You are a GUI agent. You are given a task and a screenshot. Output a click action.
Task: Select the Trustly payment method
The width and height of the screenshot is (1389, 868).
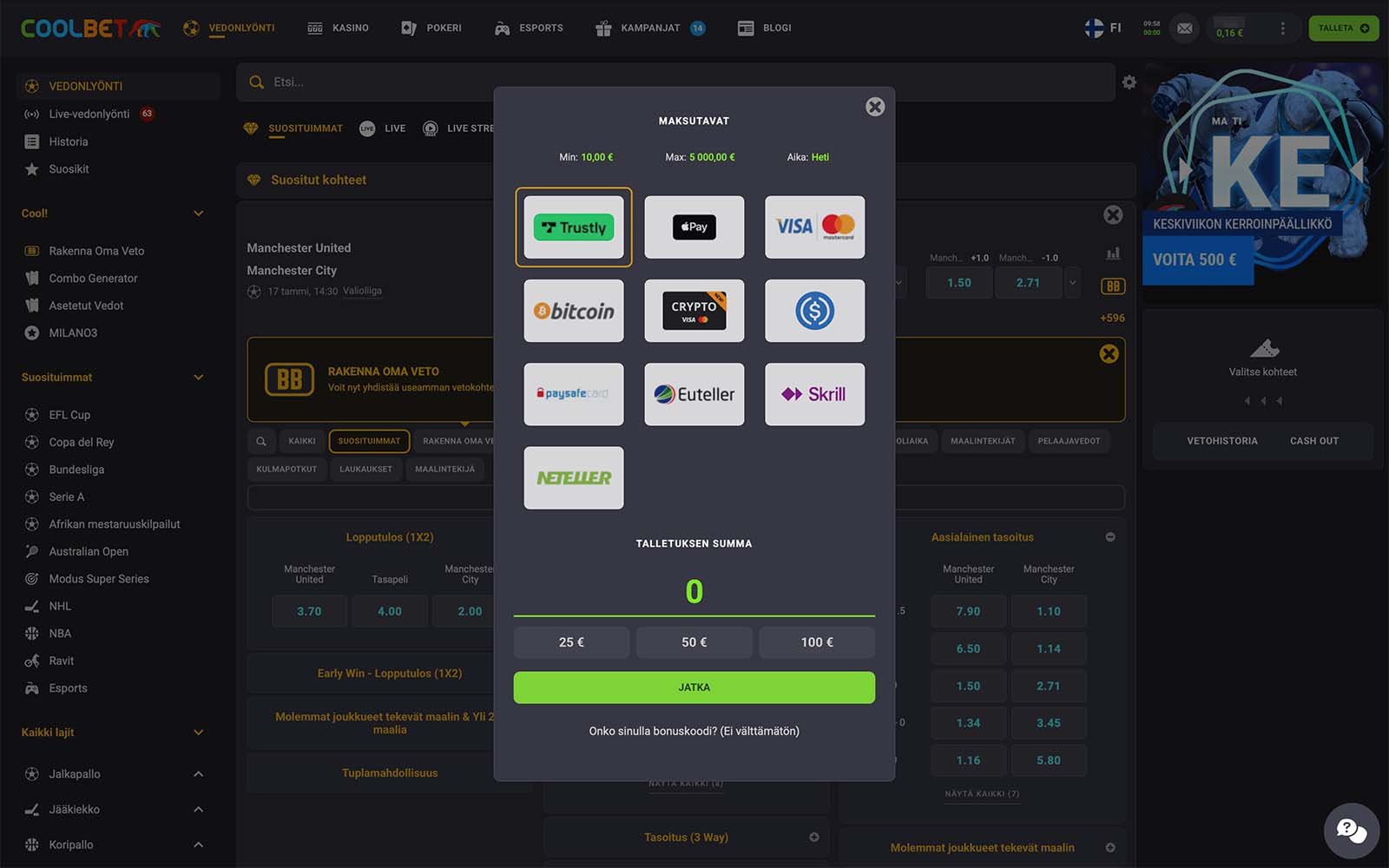point(573,227)
